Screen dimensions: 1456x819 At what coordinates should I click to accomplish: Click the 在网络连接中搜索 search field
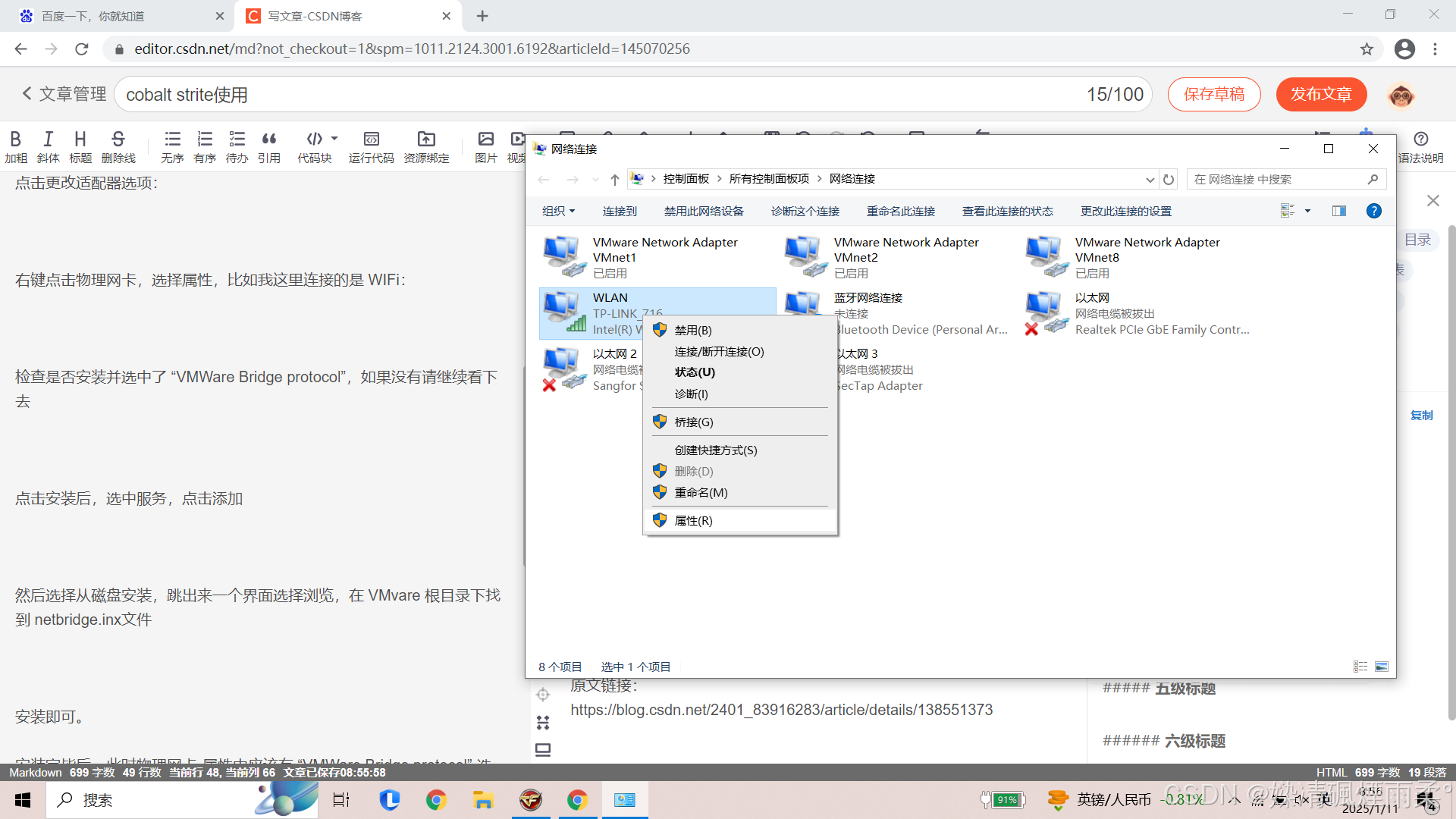coord(1278,180)
